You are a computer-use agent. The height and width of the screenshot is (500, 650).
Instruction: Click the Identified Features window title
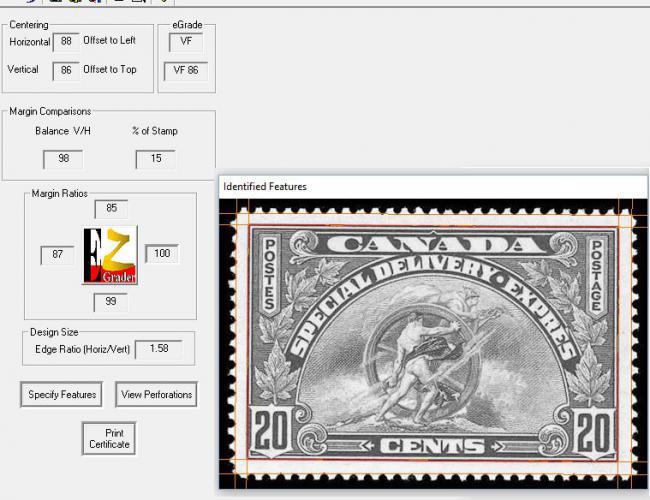point(265,187)
